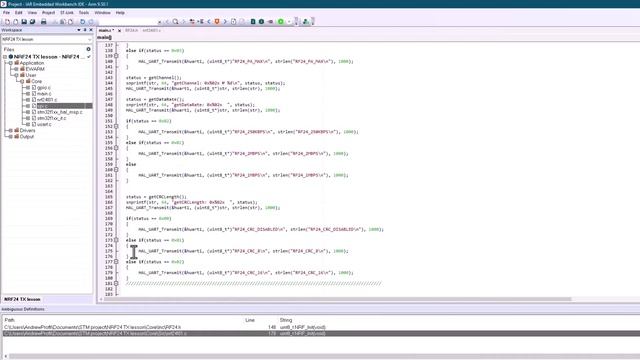The height and width of the screenshot is (360, 640).
Task: Click the Make build toolbar icon
Action: pos(261,22)
